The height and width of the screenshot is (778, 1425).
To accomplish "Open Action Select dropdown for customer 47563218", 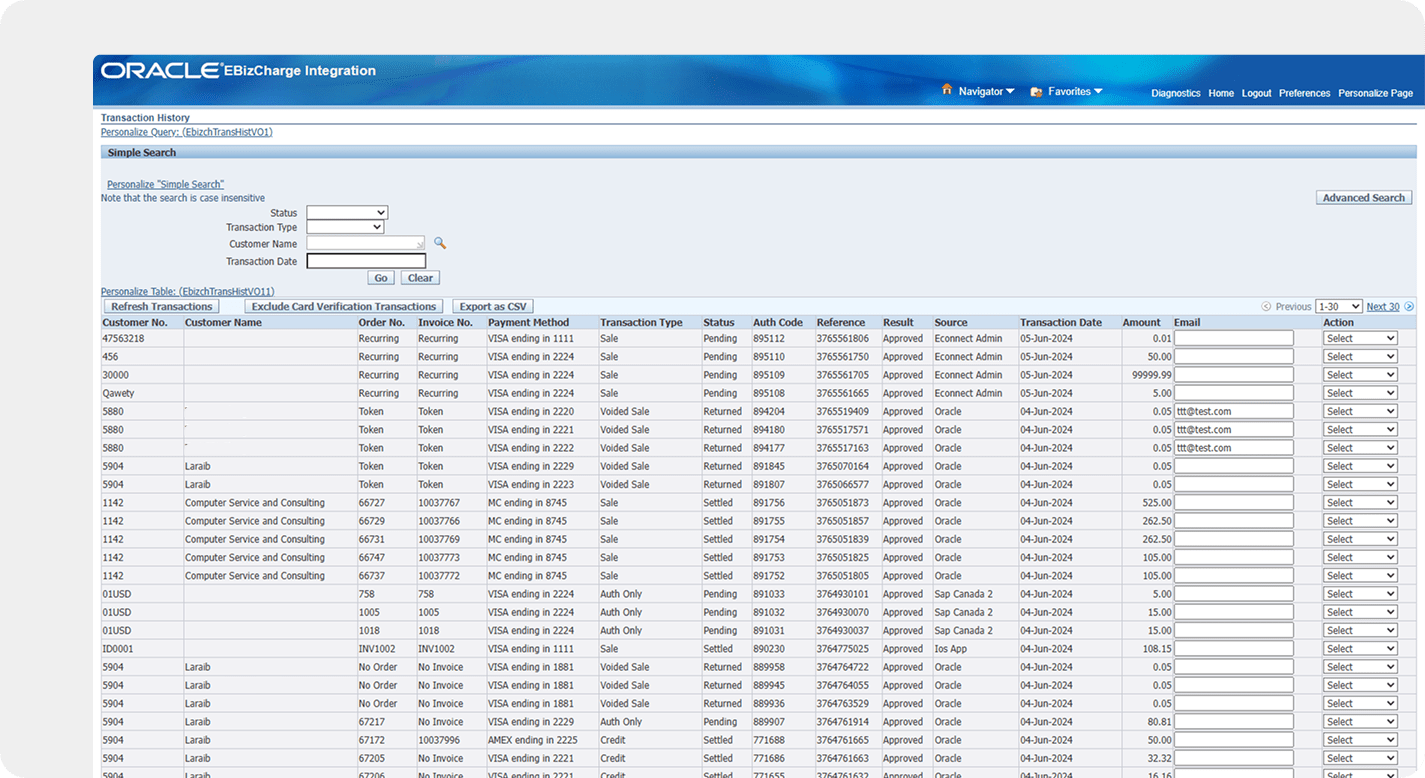I will click(x=1360, y=338).
